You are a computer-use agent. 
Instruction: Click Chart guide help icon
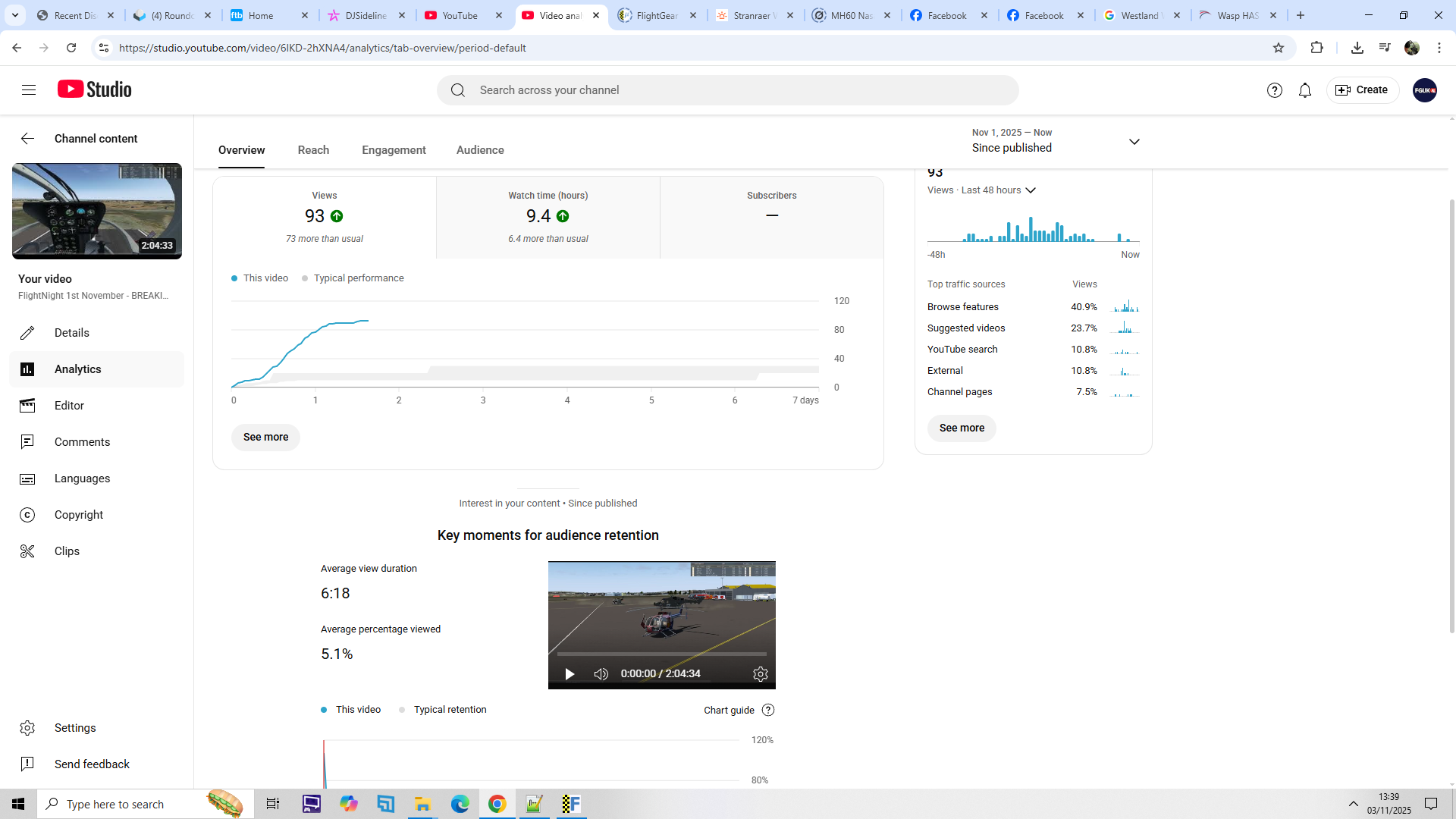768,711
